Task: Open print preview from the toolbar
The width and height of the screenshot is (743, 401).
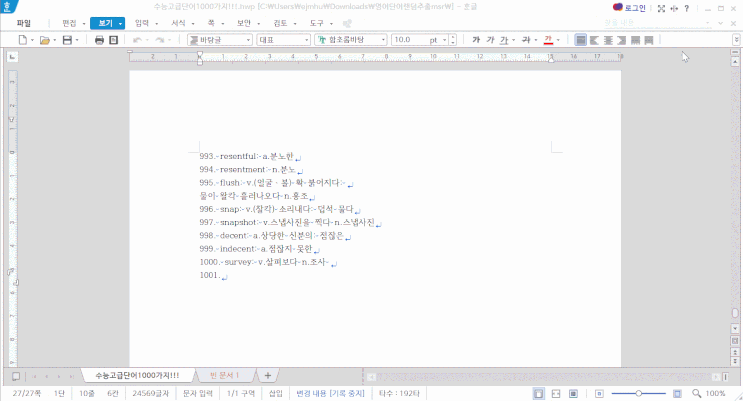Action: (x=113, y=40)
